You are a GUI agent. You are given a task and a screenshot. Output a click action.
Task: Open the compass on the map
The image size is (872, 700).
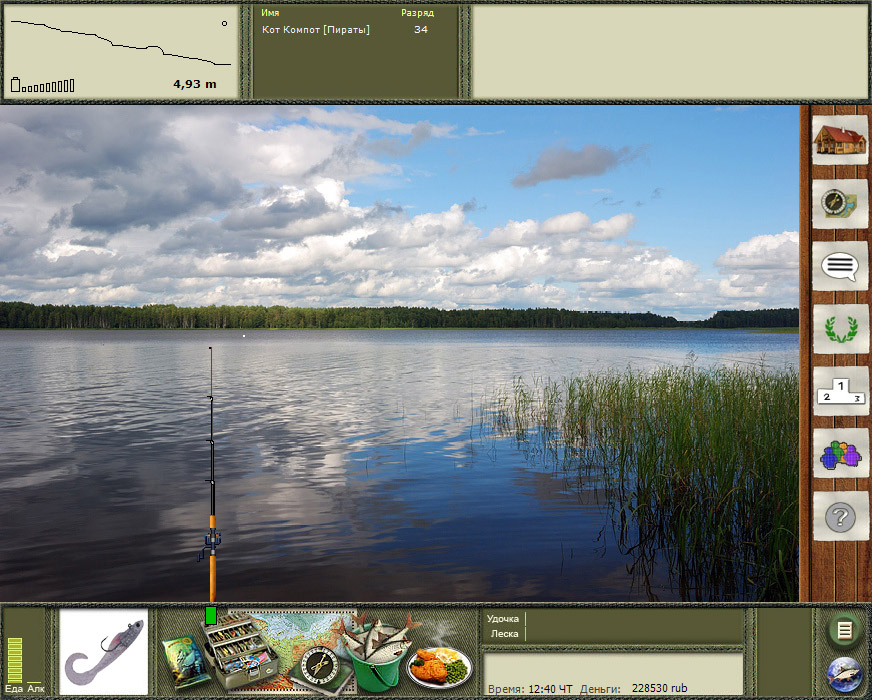tap(320, 664)
